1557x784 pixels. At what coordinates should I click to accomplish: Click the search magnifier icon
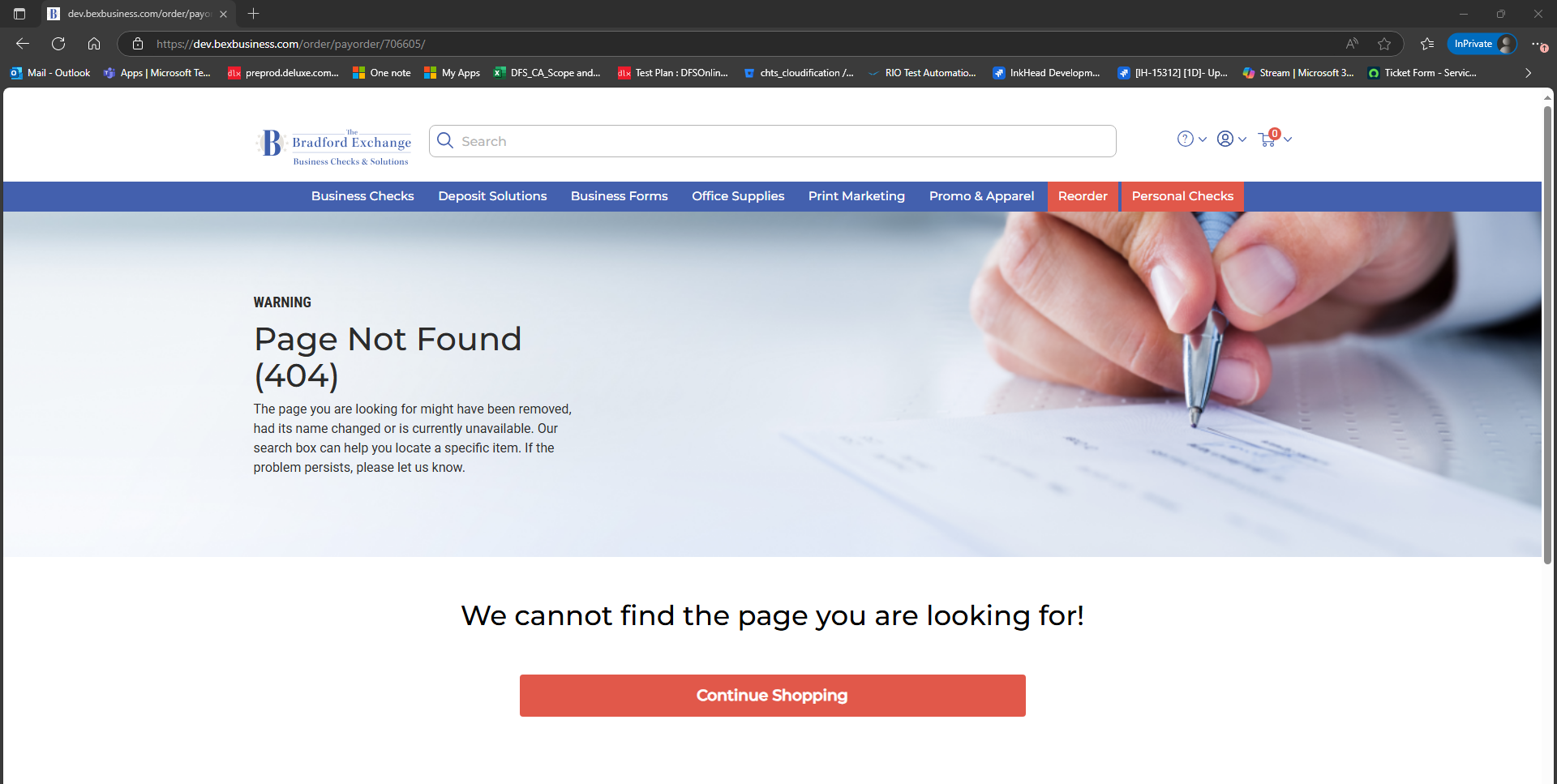pos(445,141)
